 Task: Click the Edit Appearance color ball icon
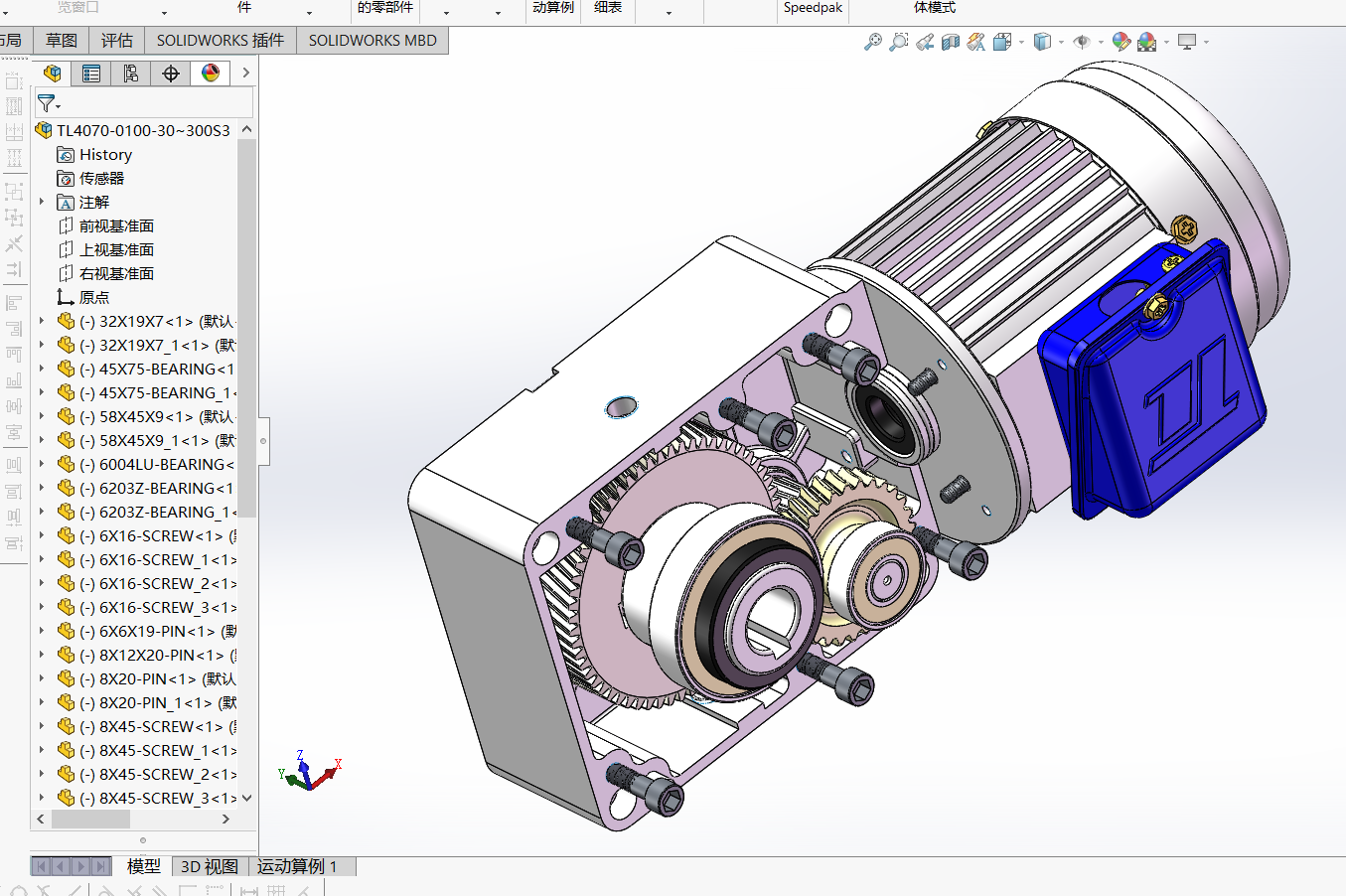[x=1122, y=42]
